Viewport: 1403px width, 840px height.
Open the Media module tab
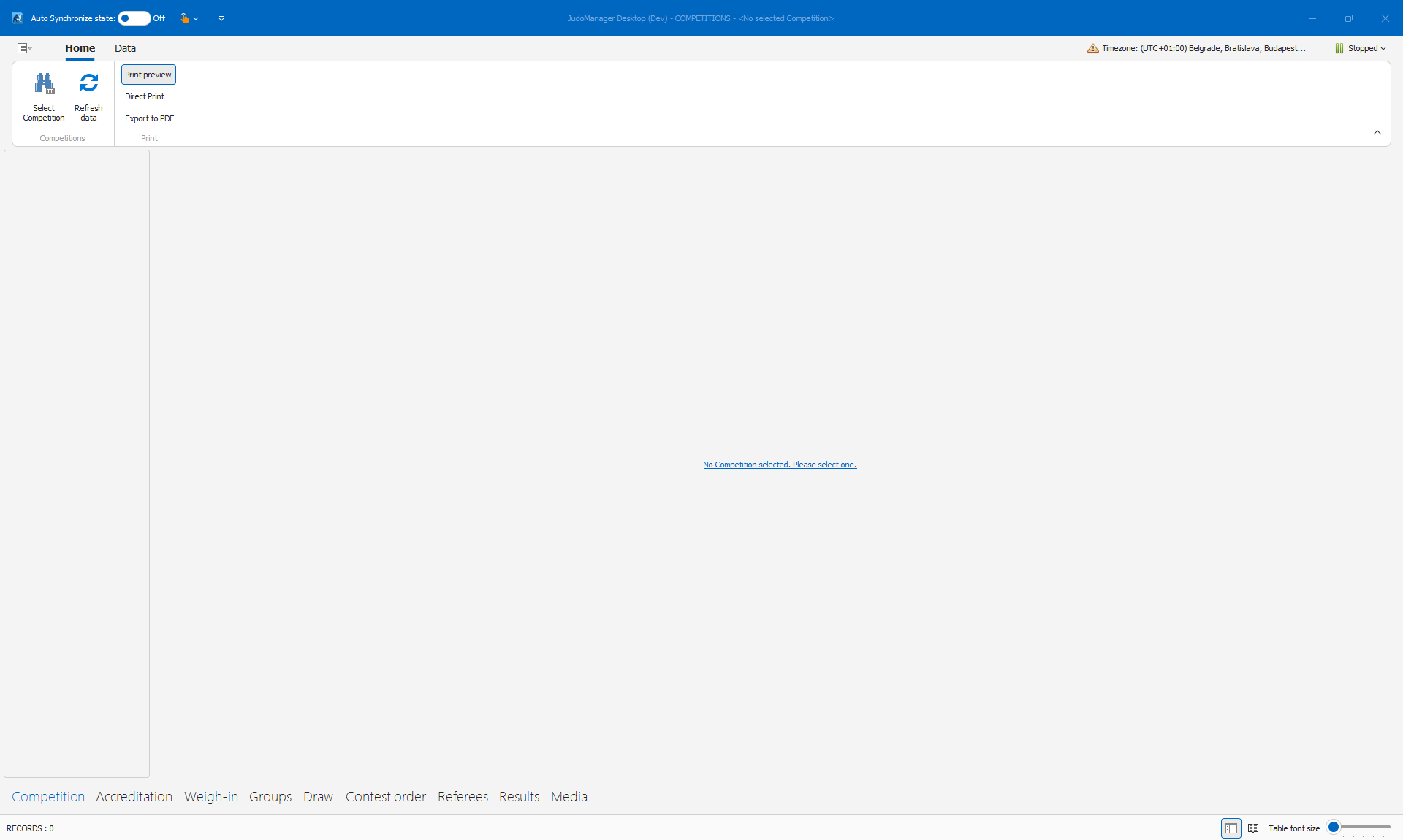[569, 797]
